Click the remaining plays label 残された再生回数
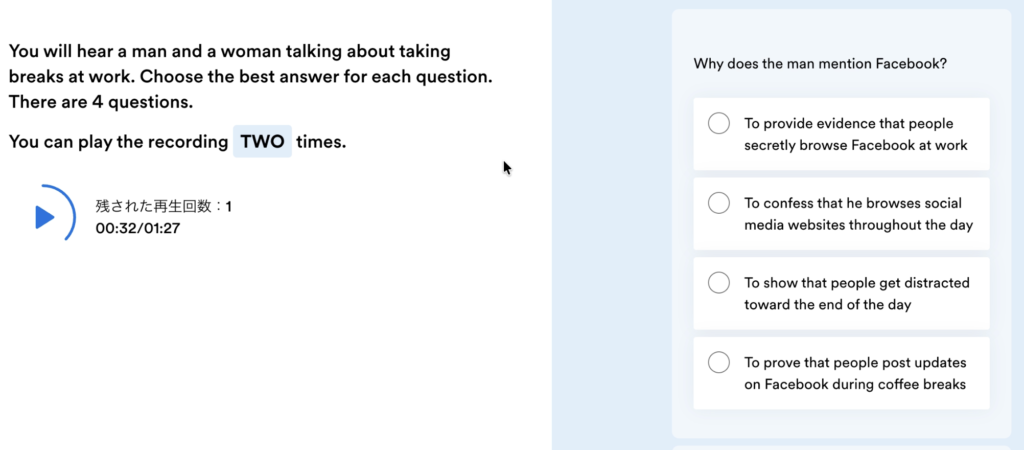Image resolution: width=1024 pixels, height=450 pixels. pos(153,207)
